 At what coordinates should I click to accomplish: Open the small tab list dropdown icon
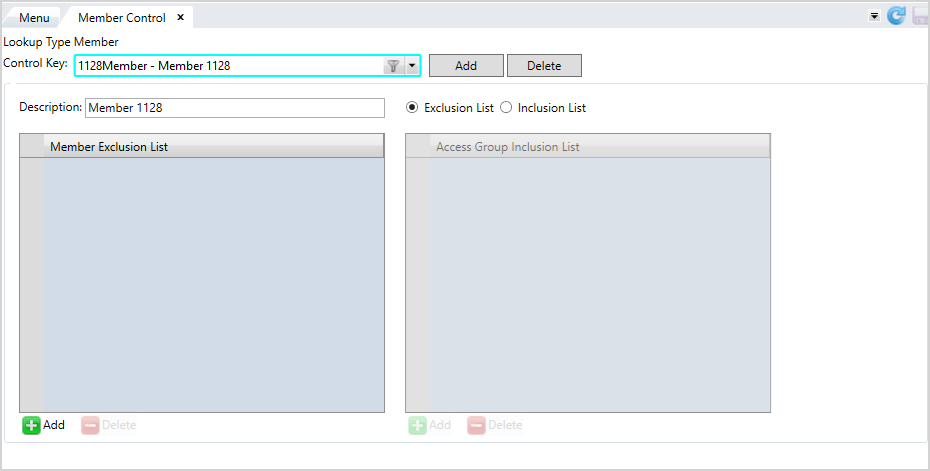pos(874,16)
